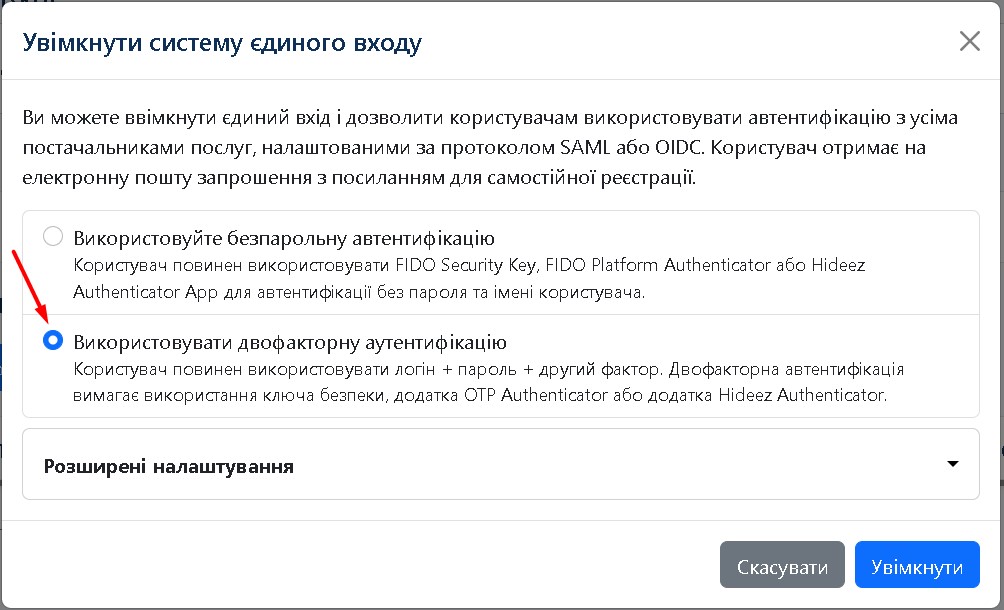This screenshot has width=1004, height=610.
Task: Click the "Використовувати двофакторну аутентифікацію" label
Action: [290, 342]
